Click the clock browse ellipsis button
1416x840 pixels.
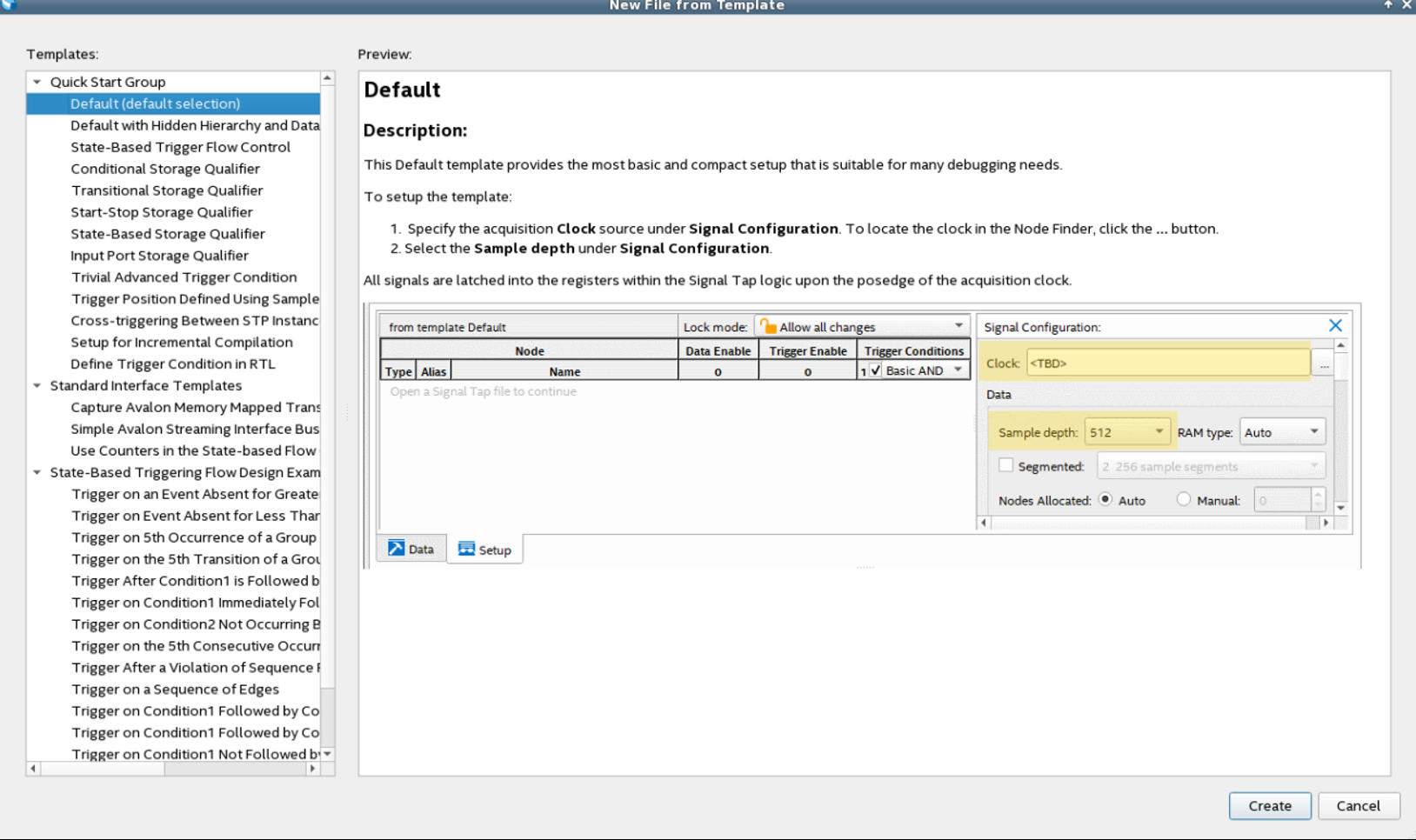[1323, 364]
